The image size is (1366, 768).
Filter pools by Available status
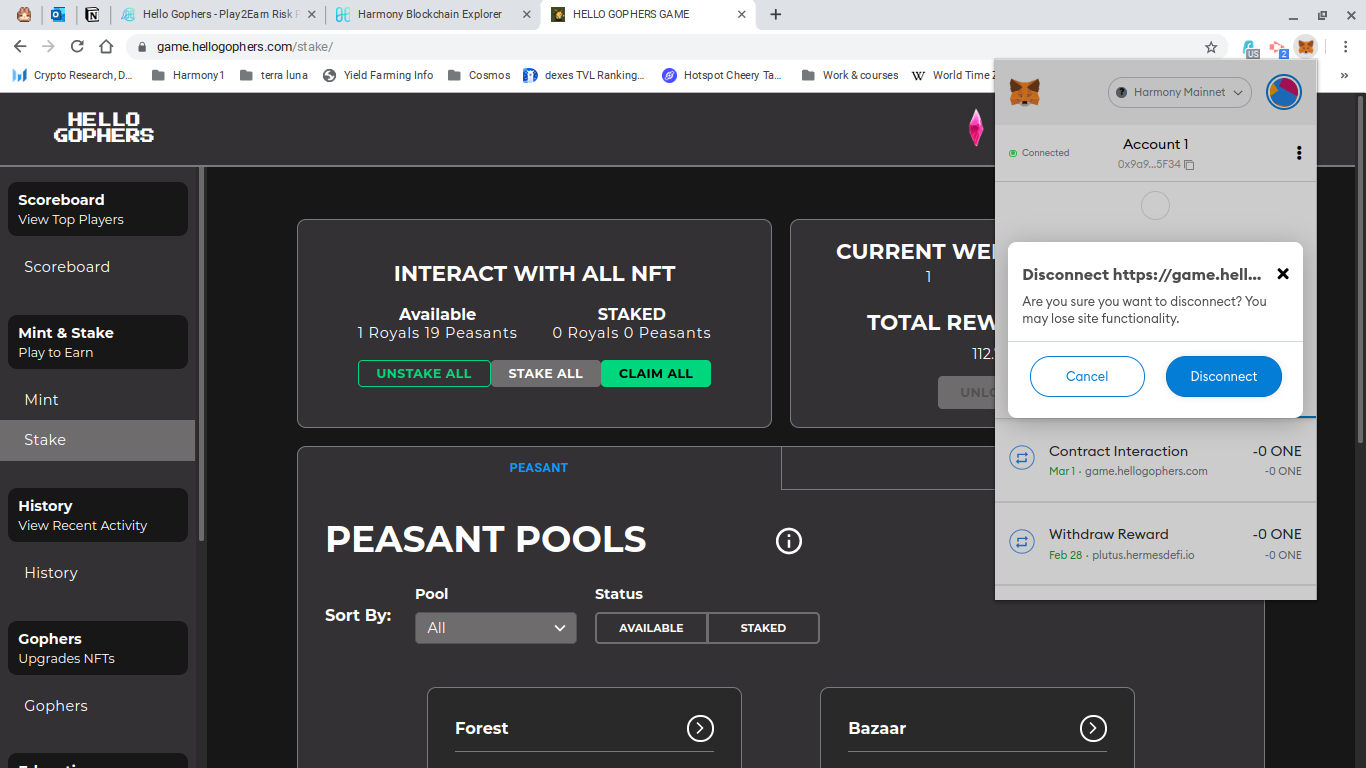(x=651, y=628)
